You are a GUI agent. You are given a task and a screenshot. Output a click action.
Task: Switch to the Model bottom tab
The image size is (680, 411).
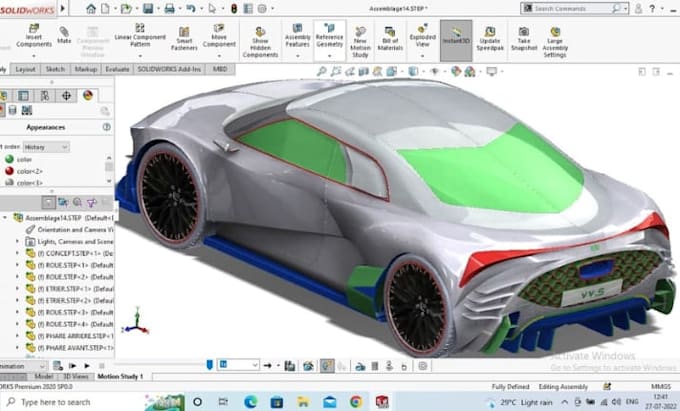(x=43, y=376)
